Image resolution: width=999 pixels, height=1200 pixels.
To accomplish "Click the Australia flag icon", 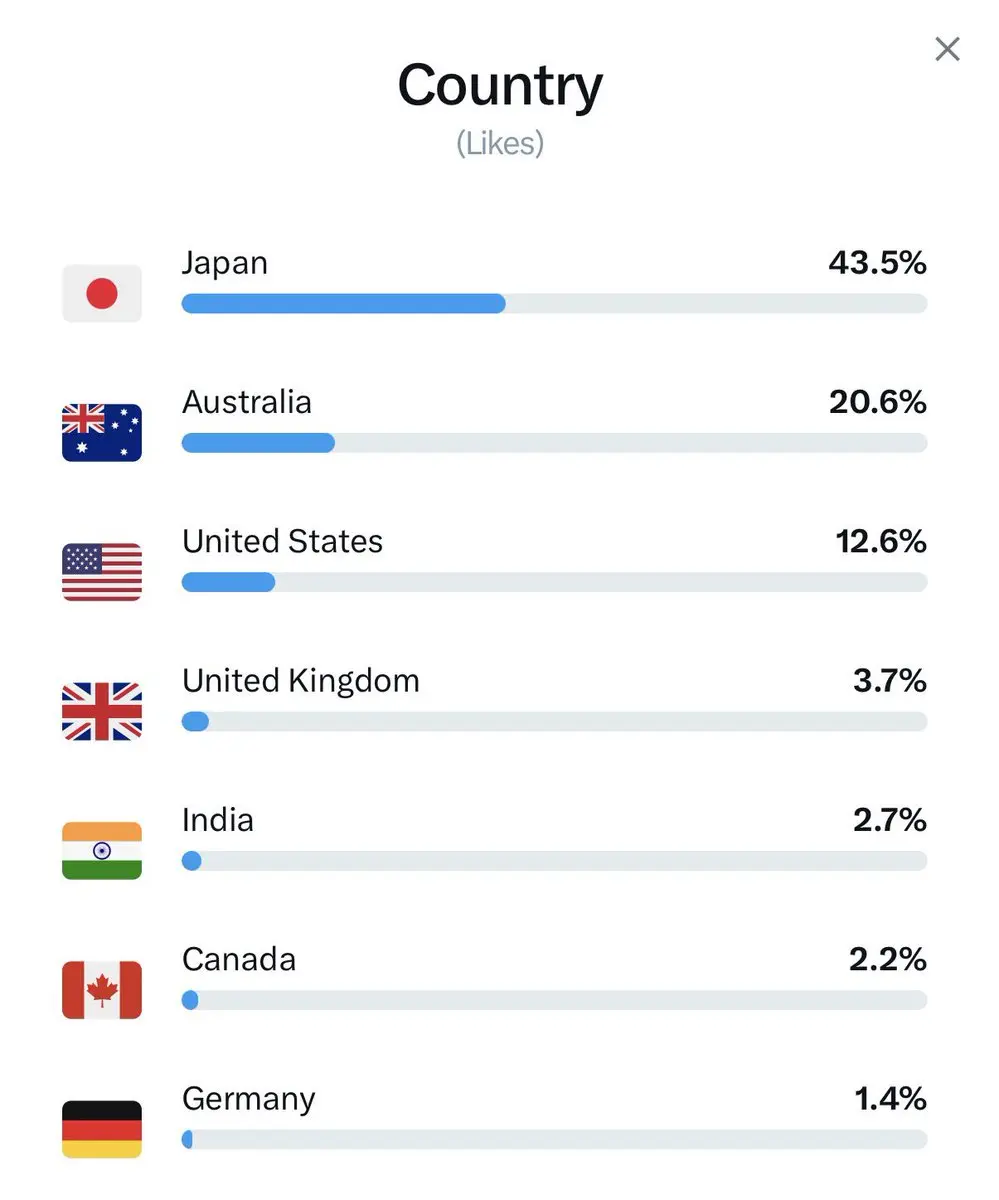I will [x=102, y=432].
